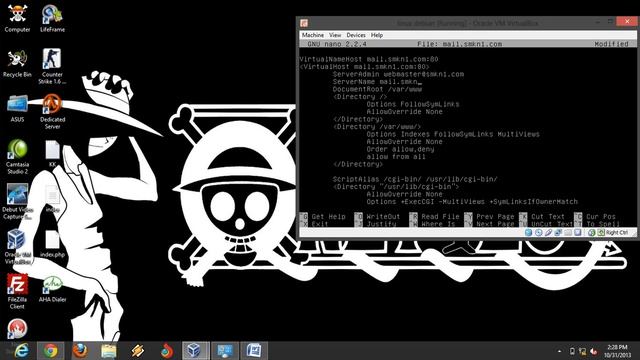Click the 'Cur Pos' shortcut in nano footer

click(595, 217)
